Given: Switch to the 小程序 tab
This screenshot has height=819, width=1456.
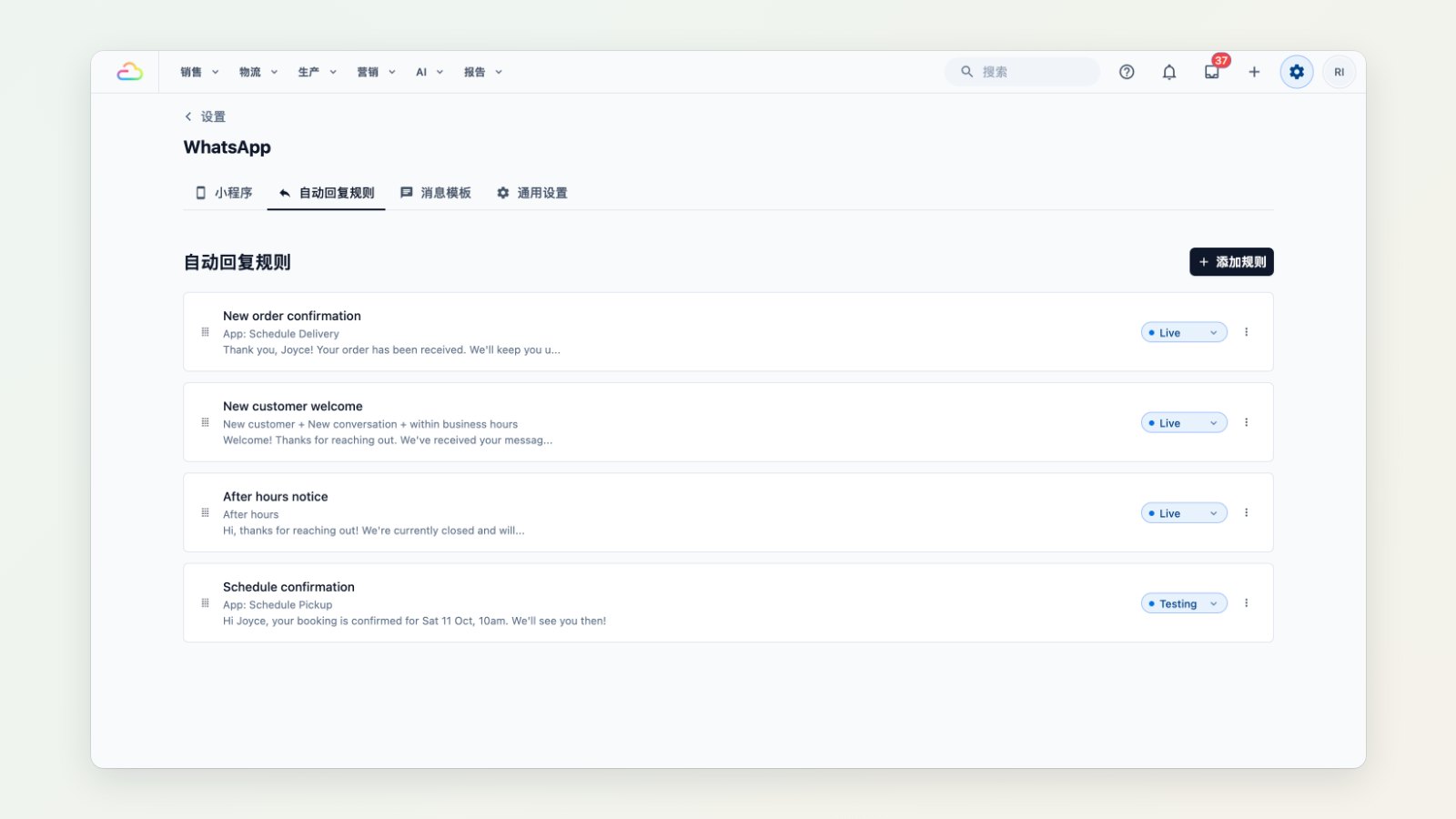Looking at the screenshot, I should pyautogui.click(x=224, y=193).
